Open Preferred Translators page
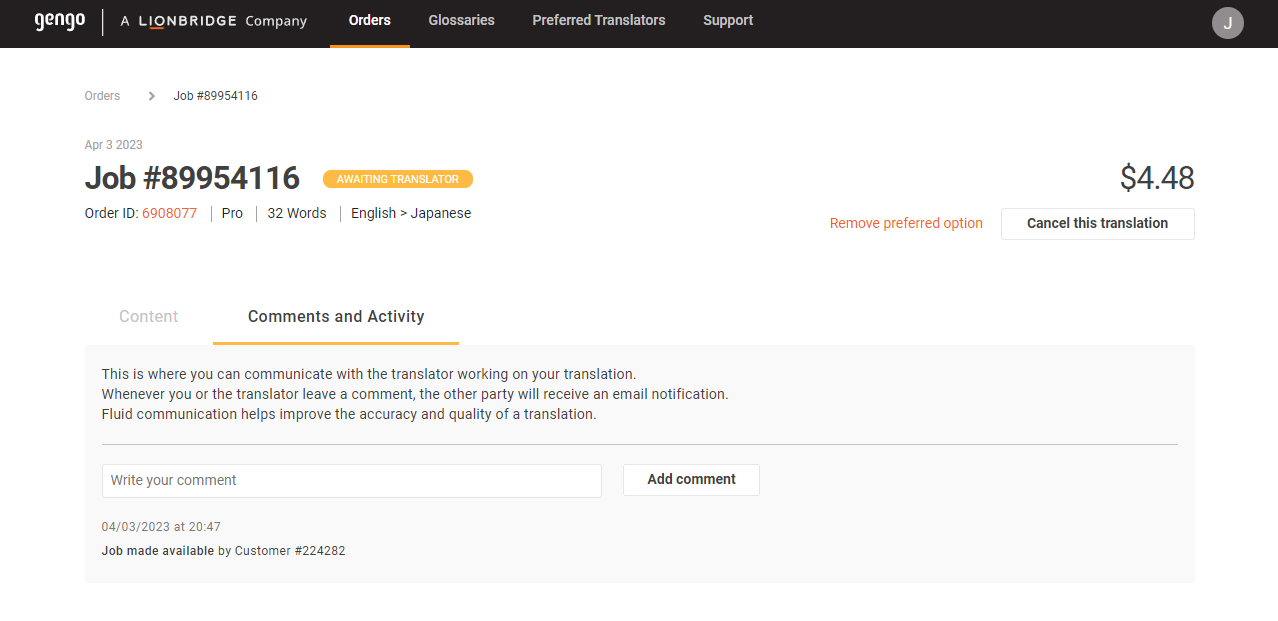This screenshot has width=1278, height=621. tap(599, 21)
